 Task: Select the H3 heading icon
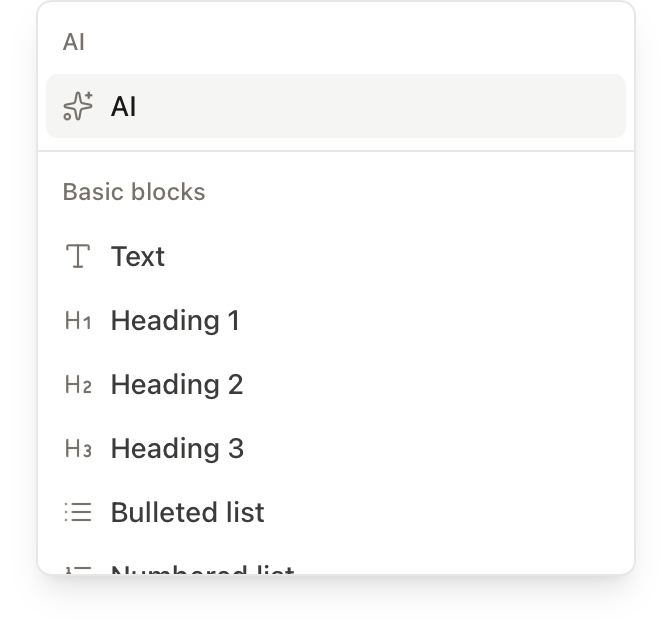click(78, 449)
